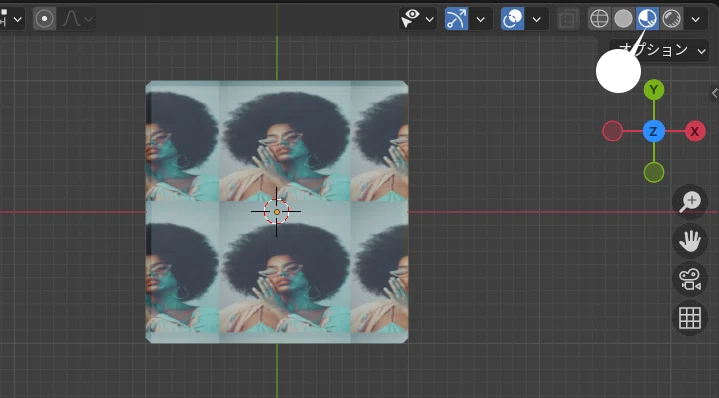The image size is (719, 398).
Task: Toggle camera view button
Action: (690, 279)
